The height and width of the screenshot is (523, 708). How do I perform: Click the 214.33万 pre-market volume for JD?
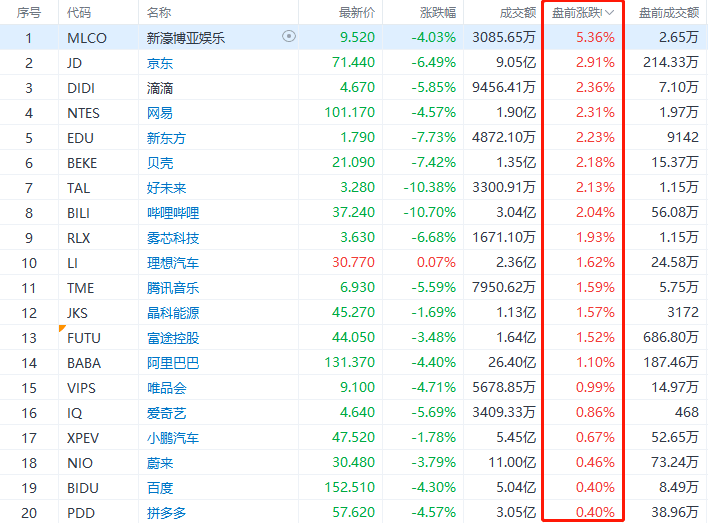pyautogui.click(x=671, y=62)
